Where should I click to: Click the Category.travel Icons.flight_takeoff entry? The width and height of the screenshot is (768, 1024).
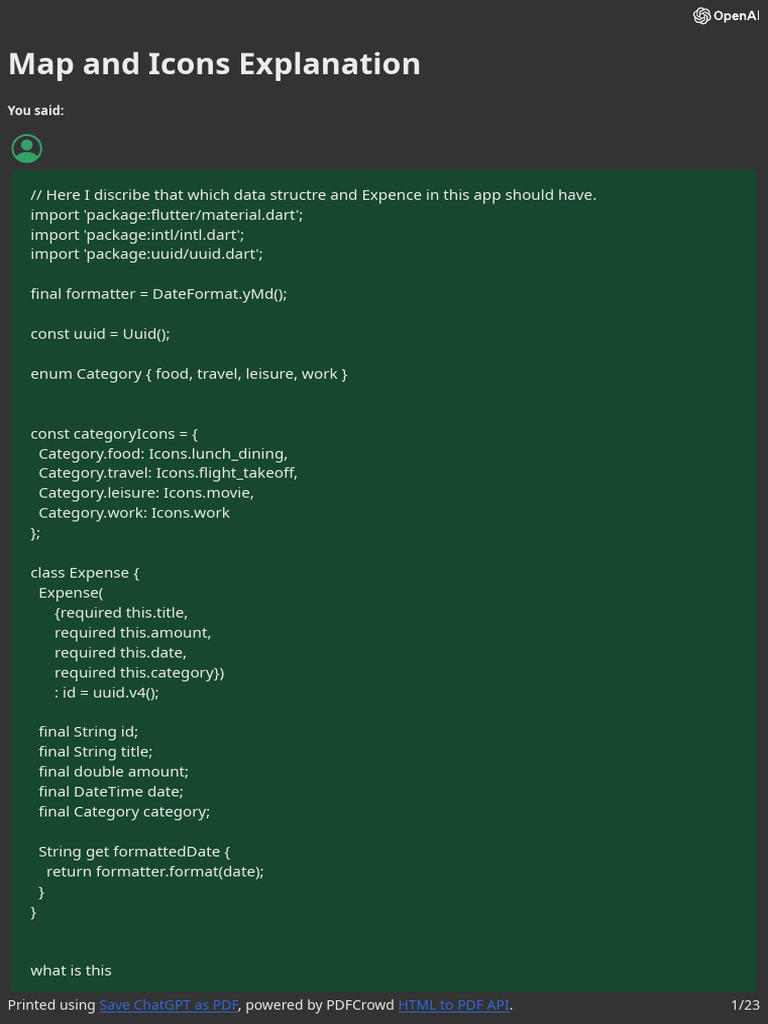click(x=168, y=472)
